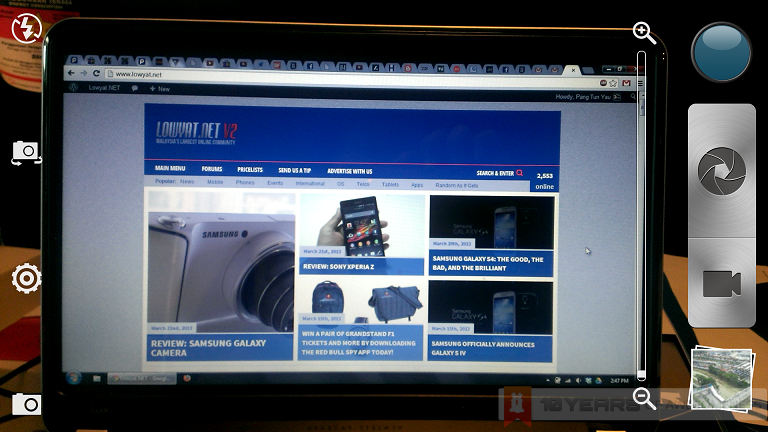Click the Phones popular tag

(245, 182)
